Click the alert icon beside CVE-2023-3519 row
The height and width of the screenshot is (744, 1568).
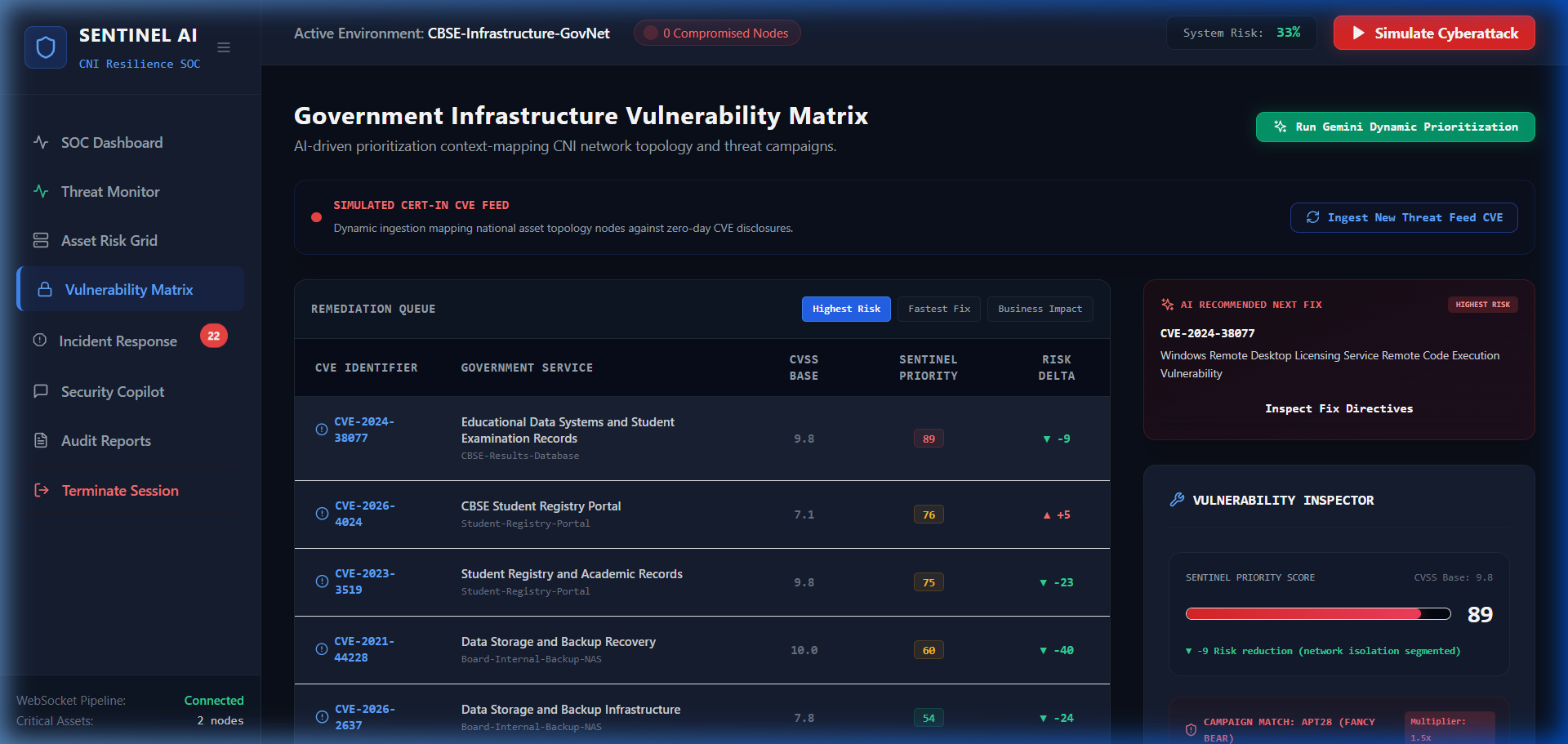pos(322,581)
